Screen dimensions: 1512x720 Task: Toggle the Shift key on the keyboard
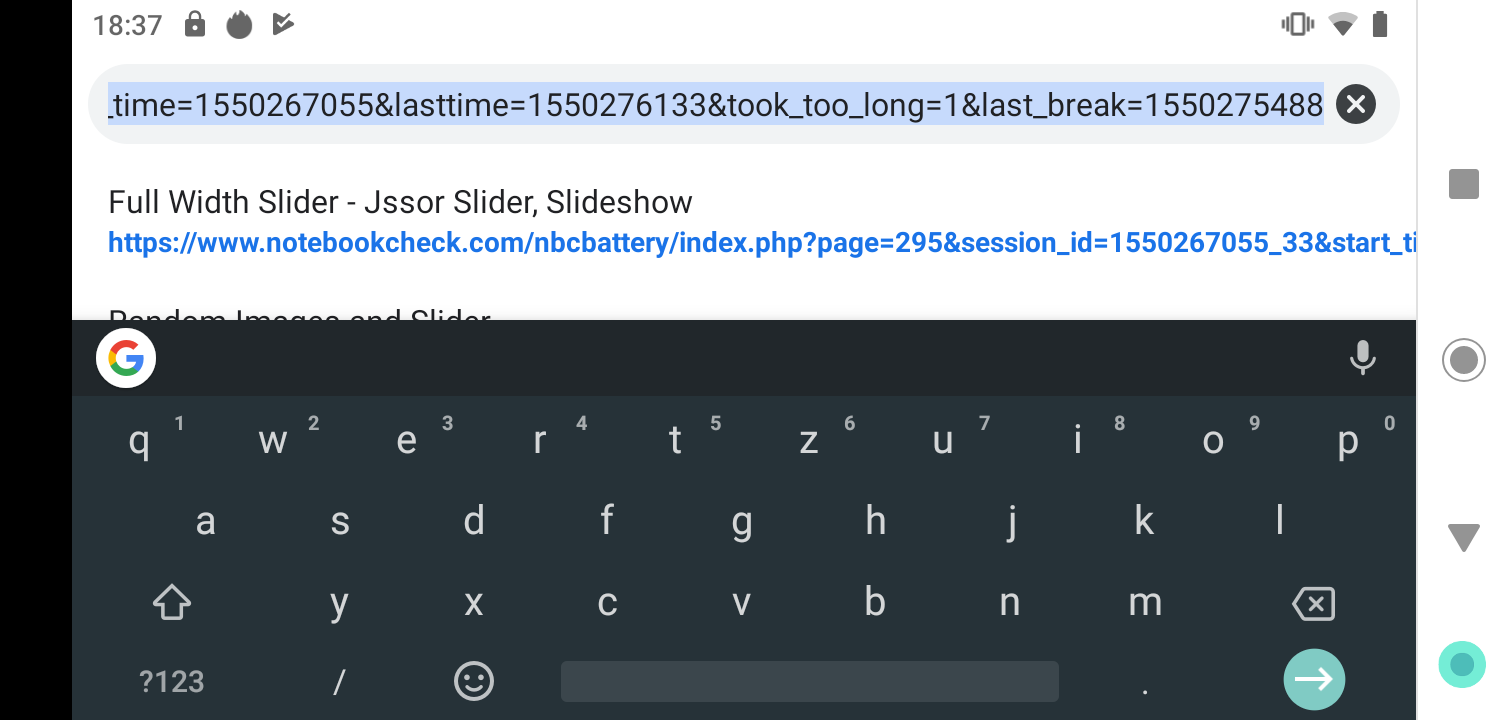[172, 603]
